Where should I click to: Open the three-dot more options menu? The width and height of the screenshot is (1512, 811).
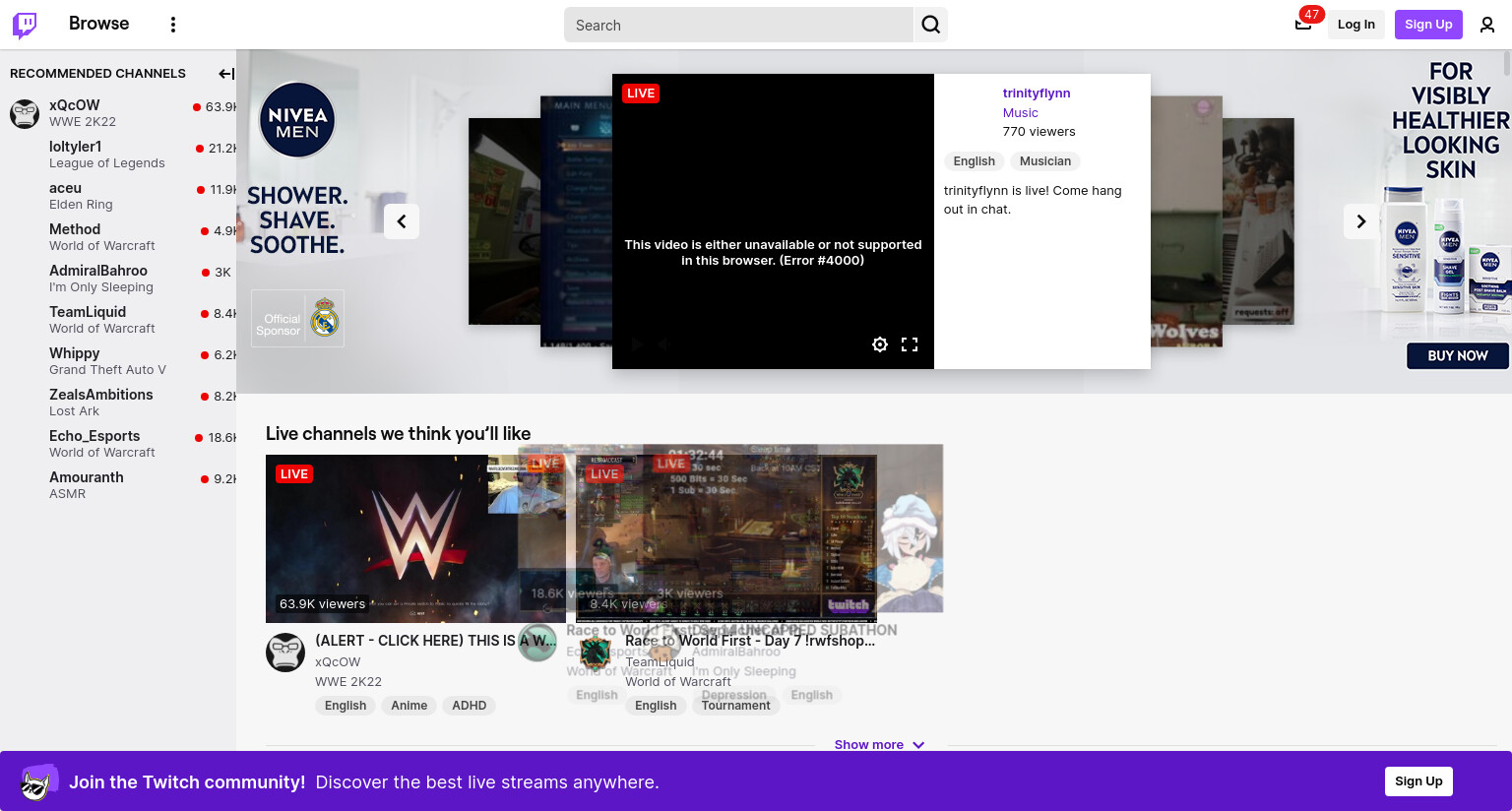pos(173,25)
